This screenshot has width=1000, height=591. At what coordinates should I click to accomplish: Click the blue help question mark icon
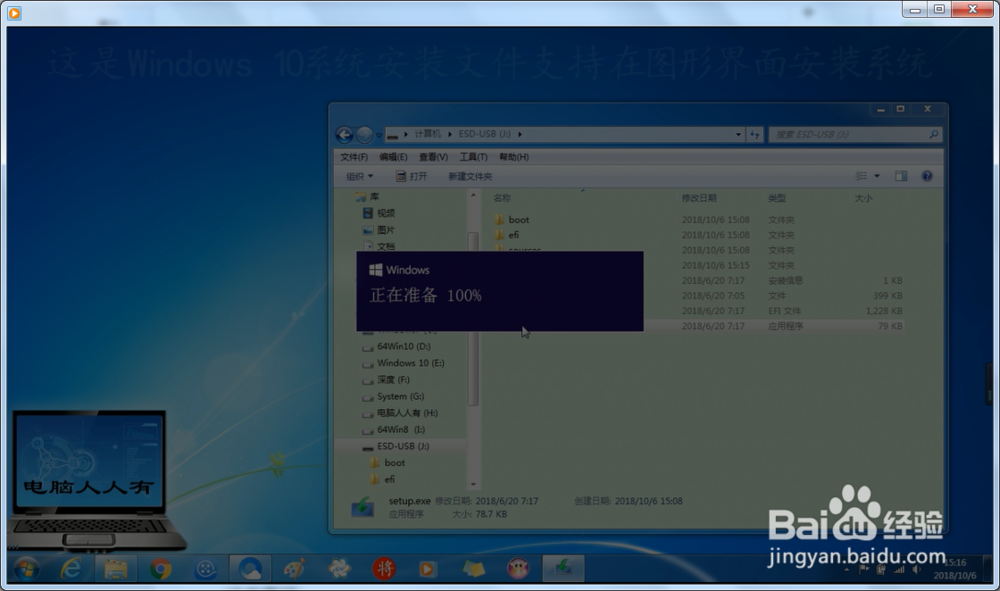click(x=927, y=176)
